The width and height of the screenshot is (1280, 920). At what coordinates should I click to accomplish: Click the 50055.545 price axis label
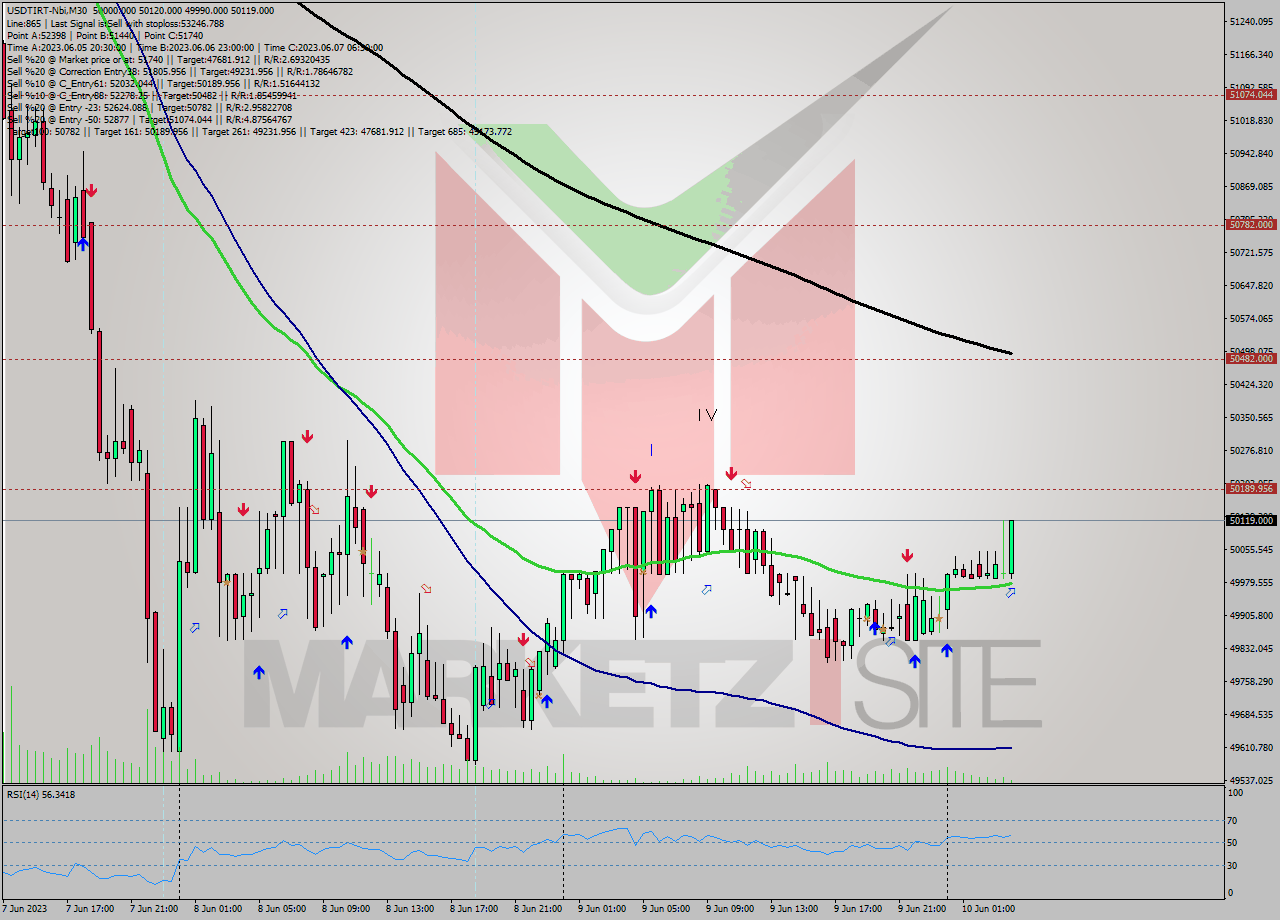pos(1254,549)
